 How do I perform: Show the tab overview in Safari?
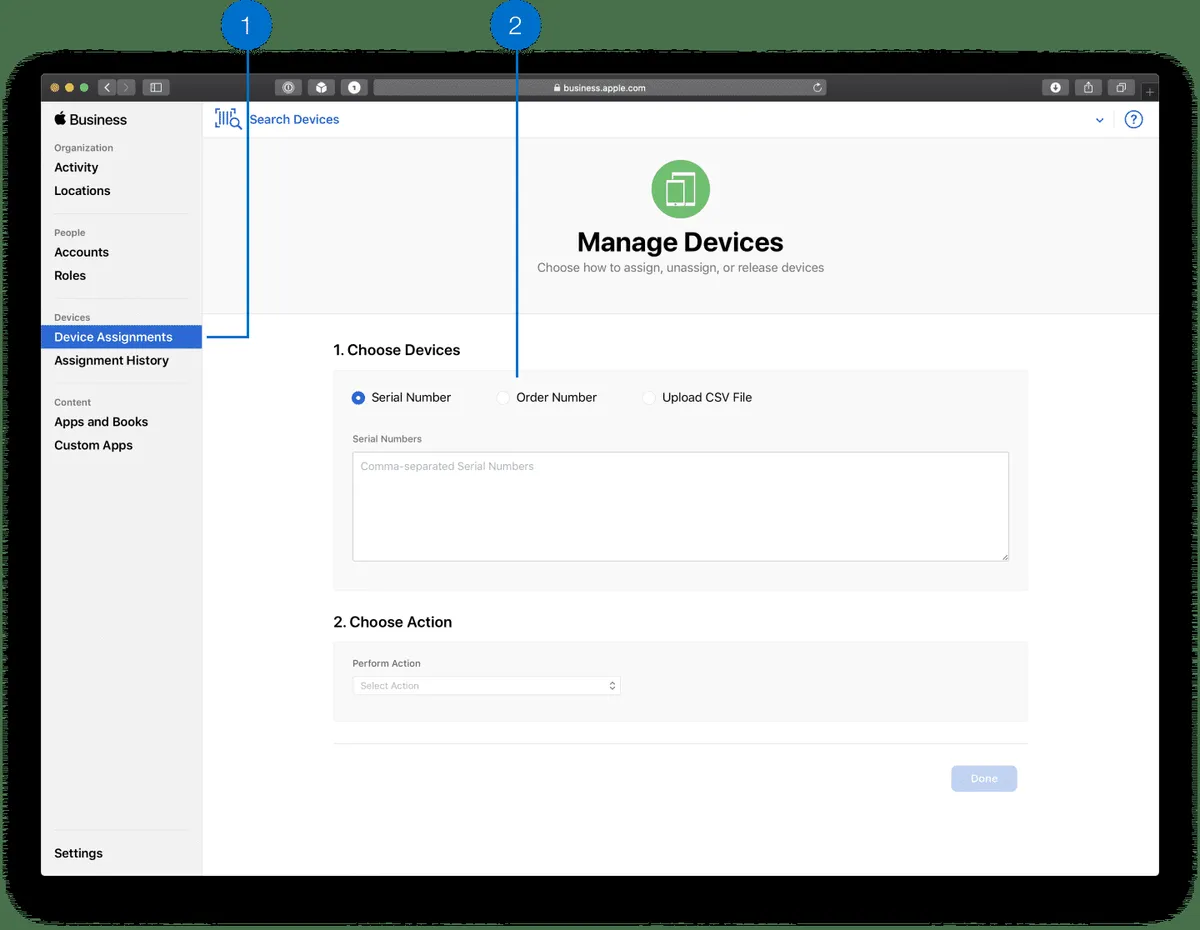click(1122, 88)
